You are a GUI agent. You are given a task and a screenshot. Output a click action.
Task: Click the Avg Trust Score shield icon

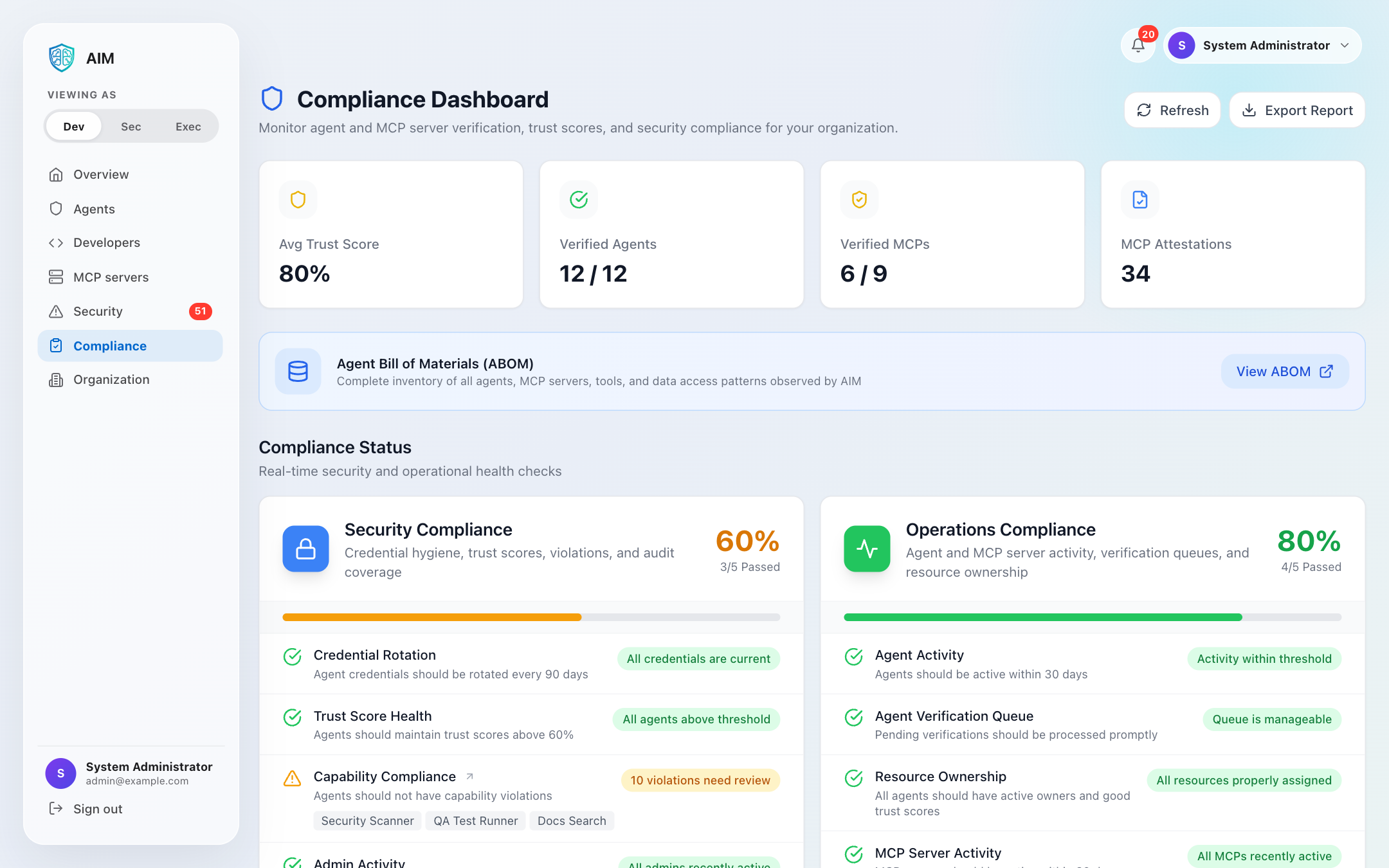click(x=298, y=200)
